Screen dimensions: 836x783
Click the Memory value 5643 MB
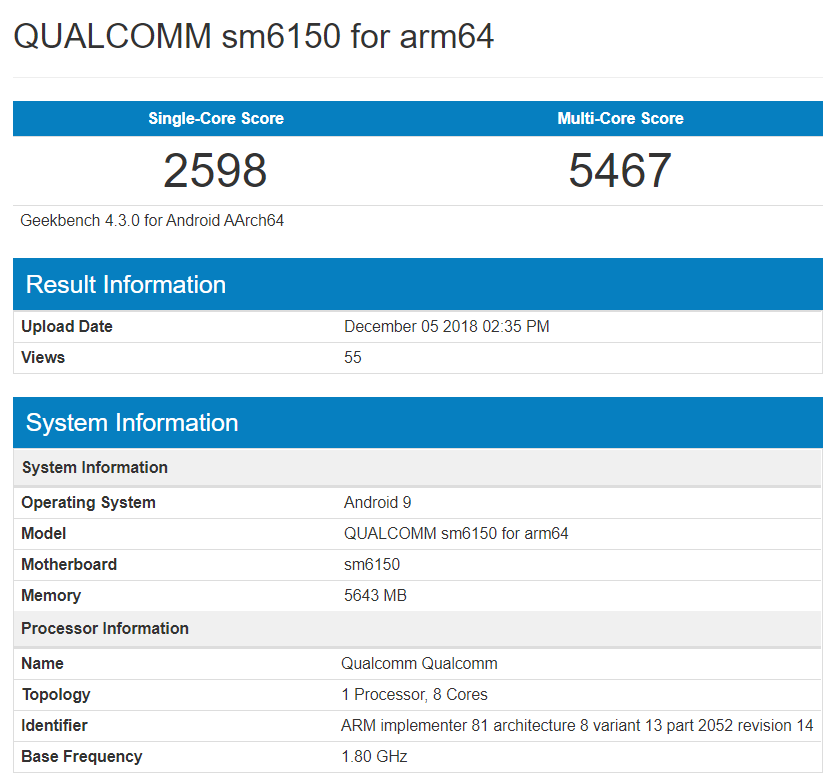(x=378, y=595)
